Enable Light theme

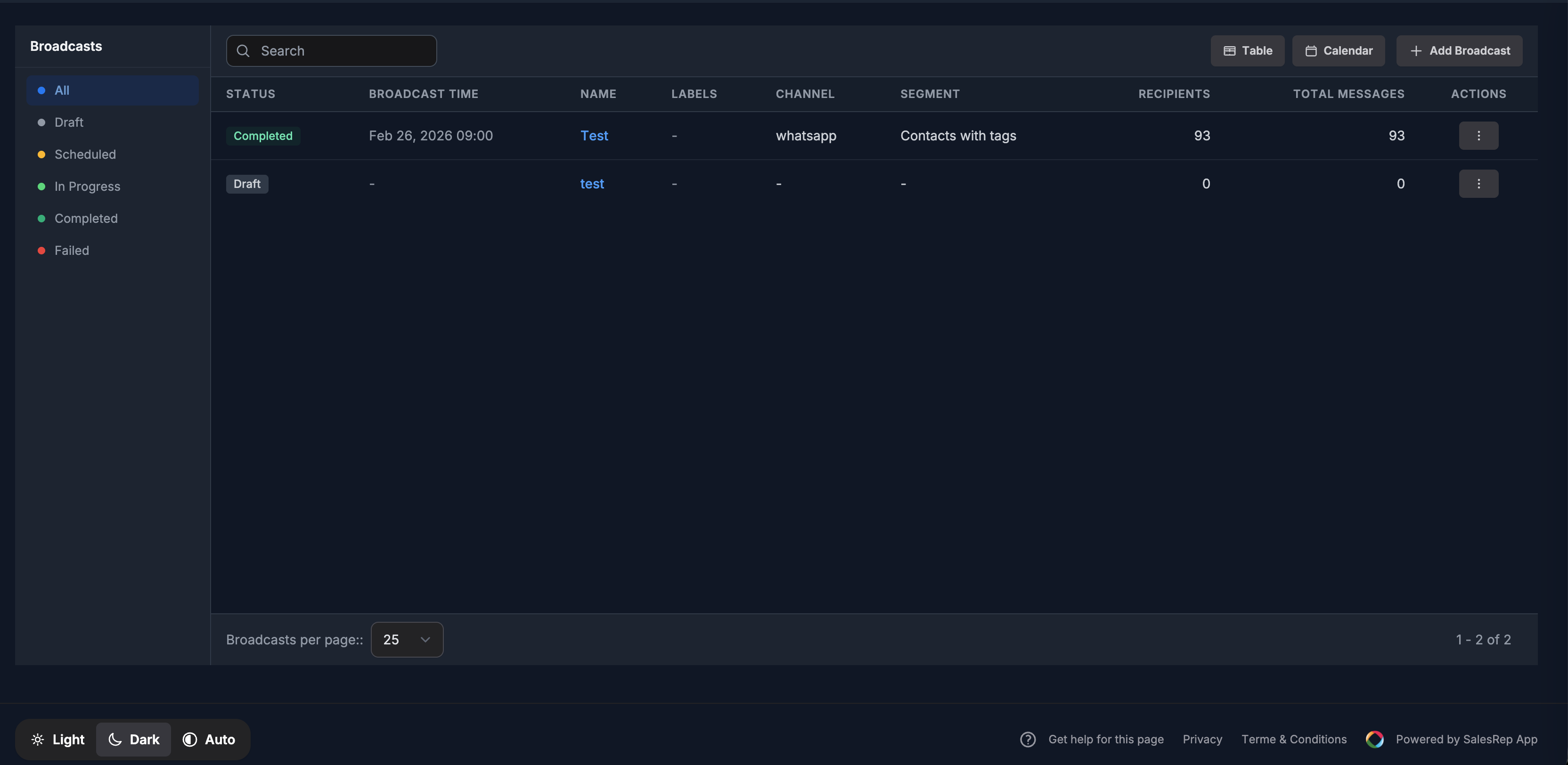(x=58, y=740)
